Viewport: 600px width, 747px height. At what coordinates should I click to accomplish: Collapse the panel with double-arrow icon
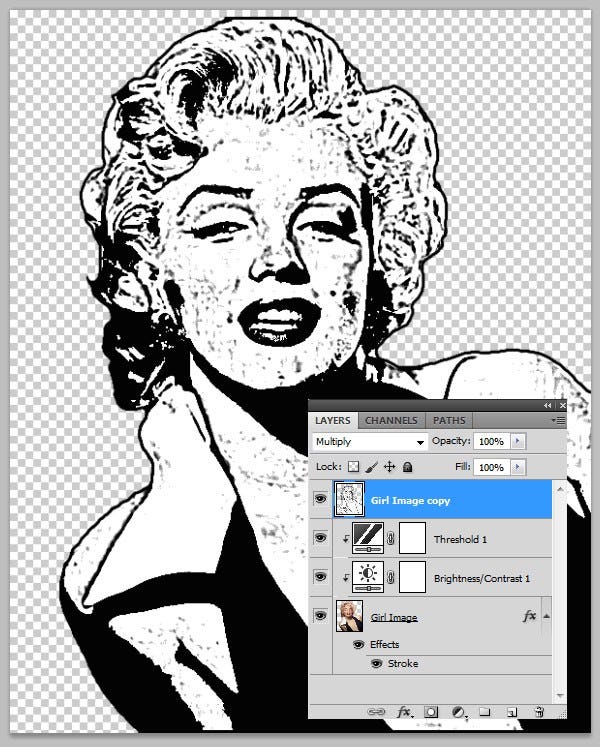point(547,405)
